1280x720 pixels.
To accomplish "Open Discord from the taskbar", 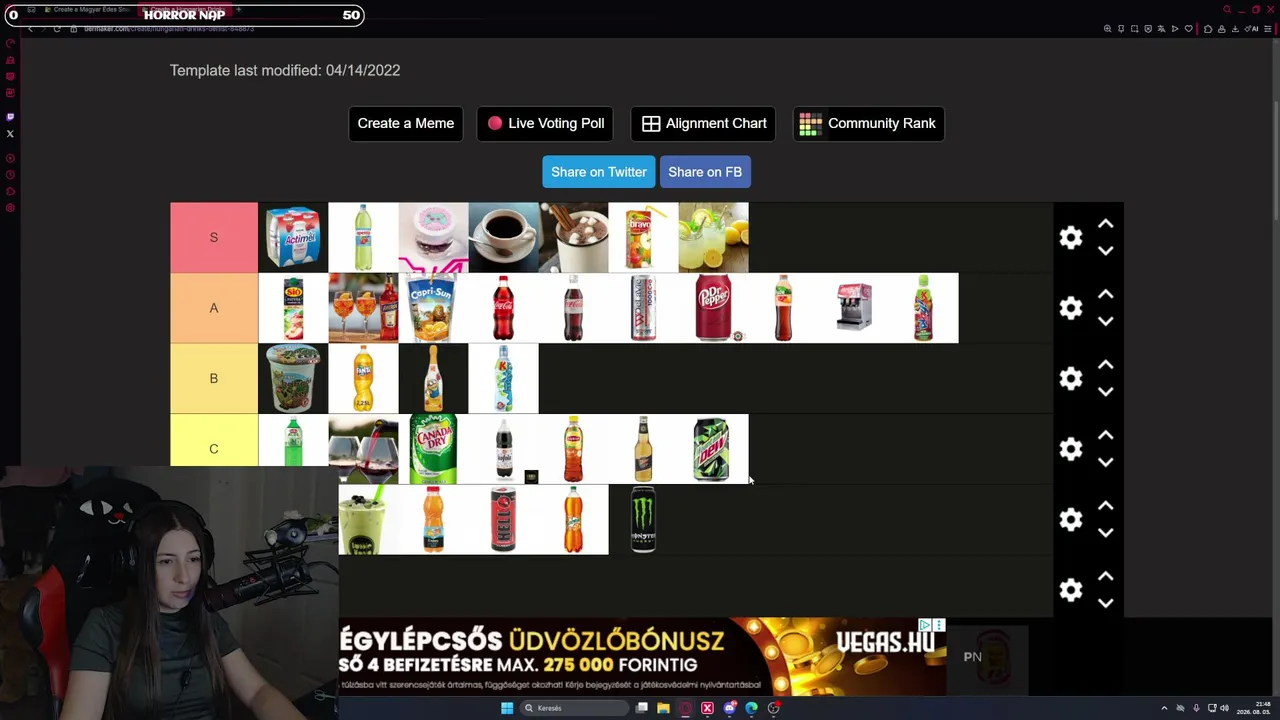I will point(730,708).
